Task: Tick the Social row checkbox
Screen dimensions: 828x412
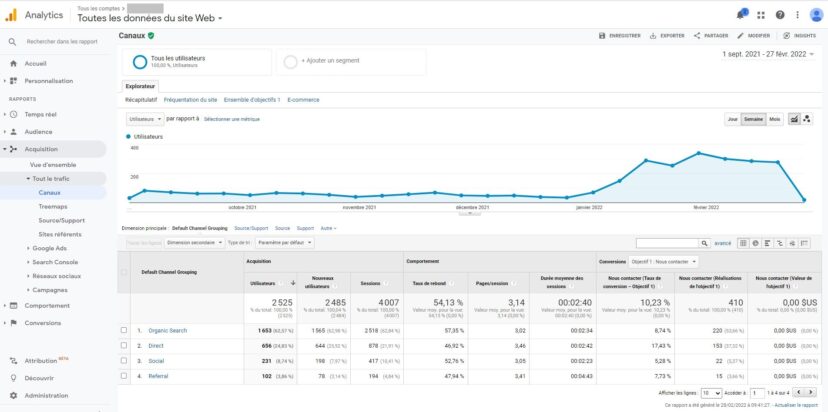Action: [124, 361]
